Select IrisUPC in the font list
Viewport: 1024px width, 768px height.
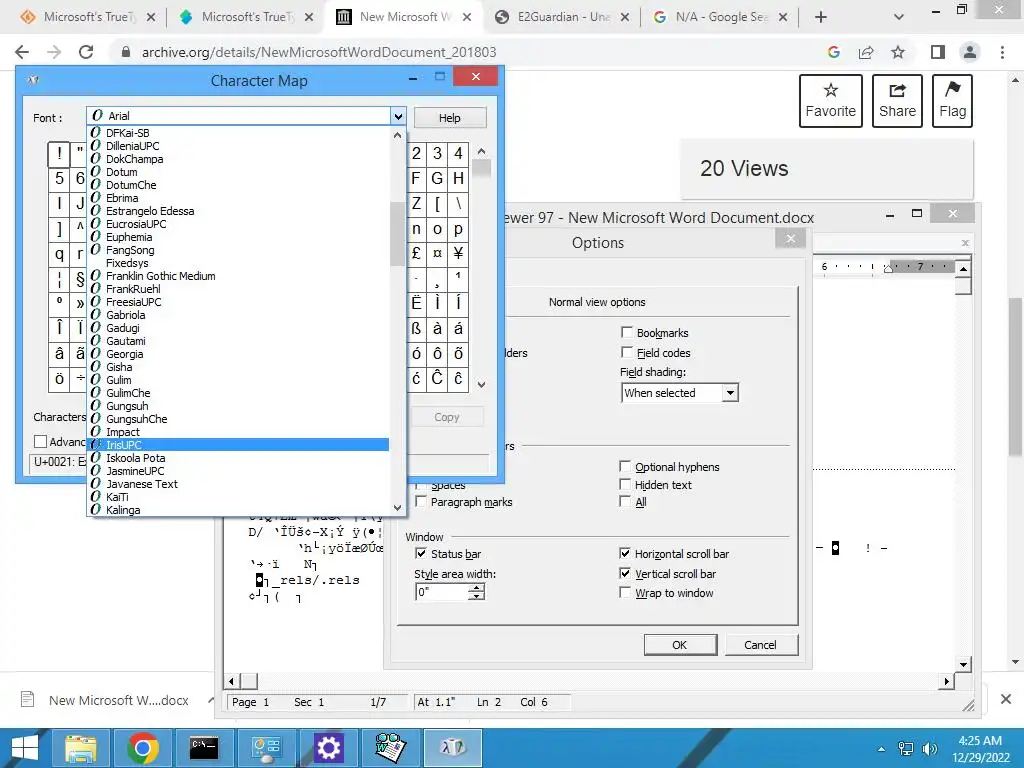[238, 445]
